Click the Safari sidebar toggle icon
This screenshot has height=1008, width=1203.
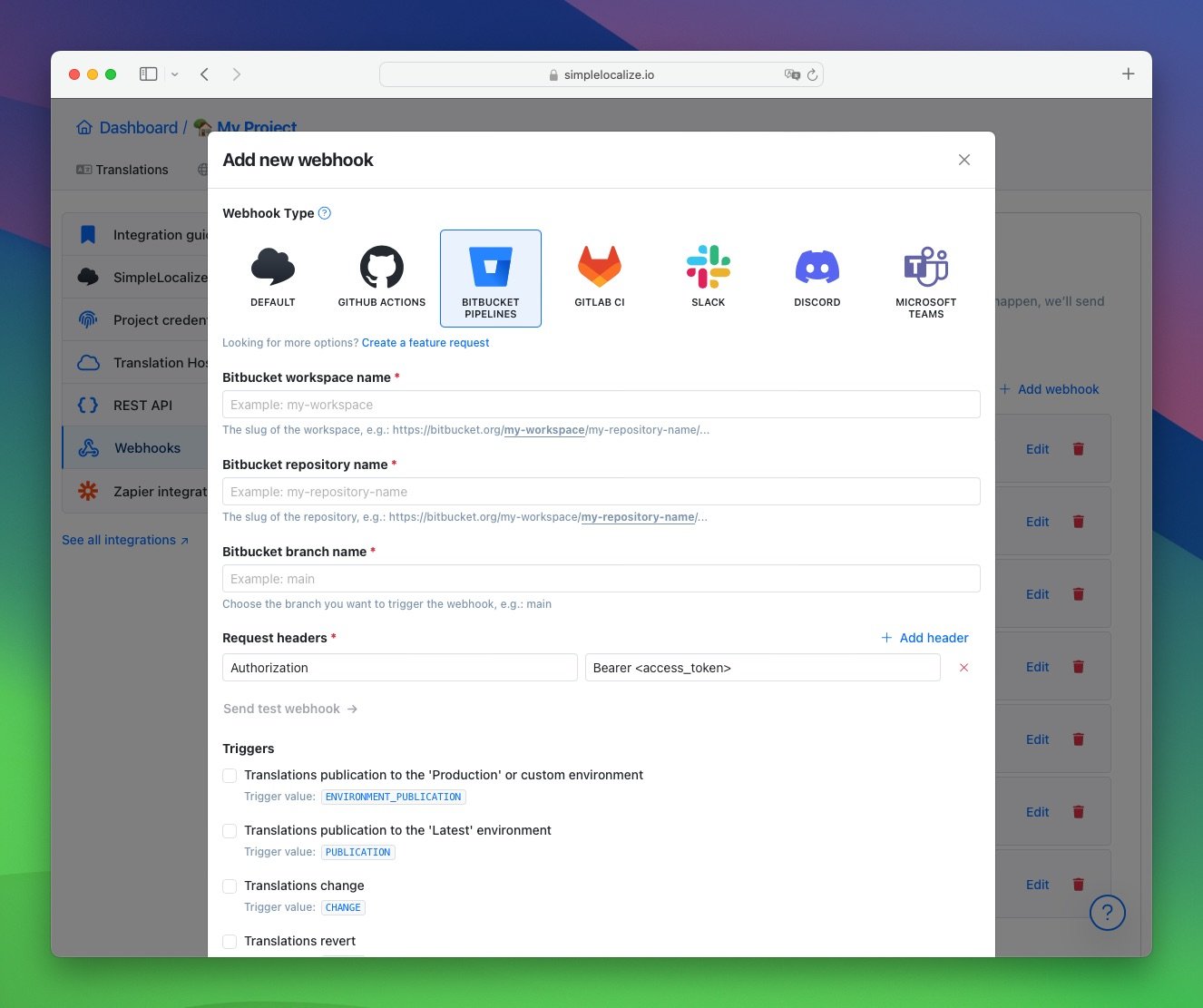point(148,74)
